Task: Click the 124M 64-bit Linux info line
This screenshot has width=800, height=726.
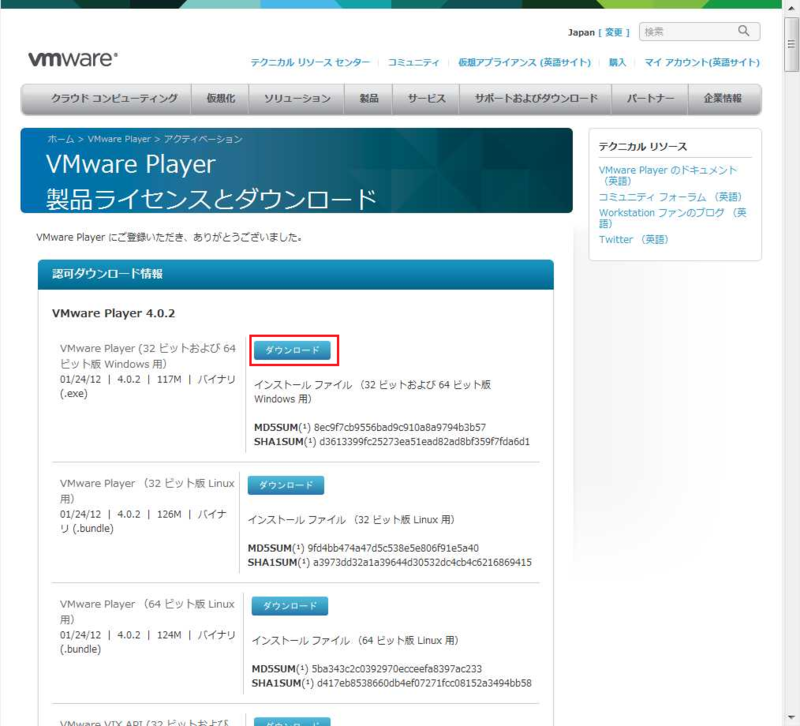Action: coord(147,642)
